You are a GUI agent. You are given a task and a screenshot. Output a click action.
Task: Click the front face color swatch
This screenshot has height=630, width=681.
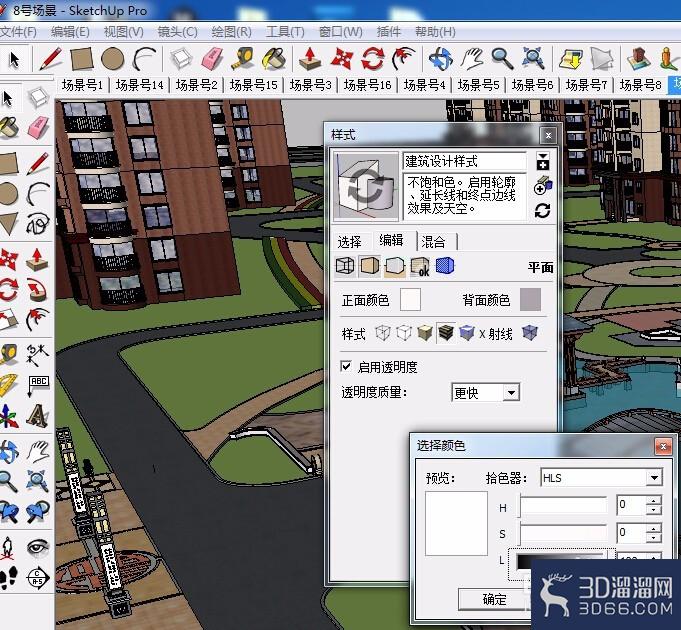pyautogui.click(x=410, y=300)
